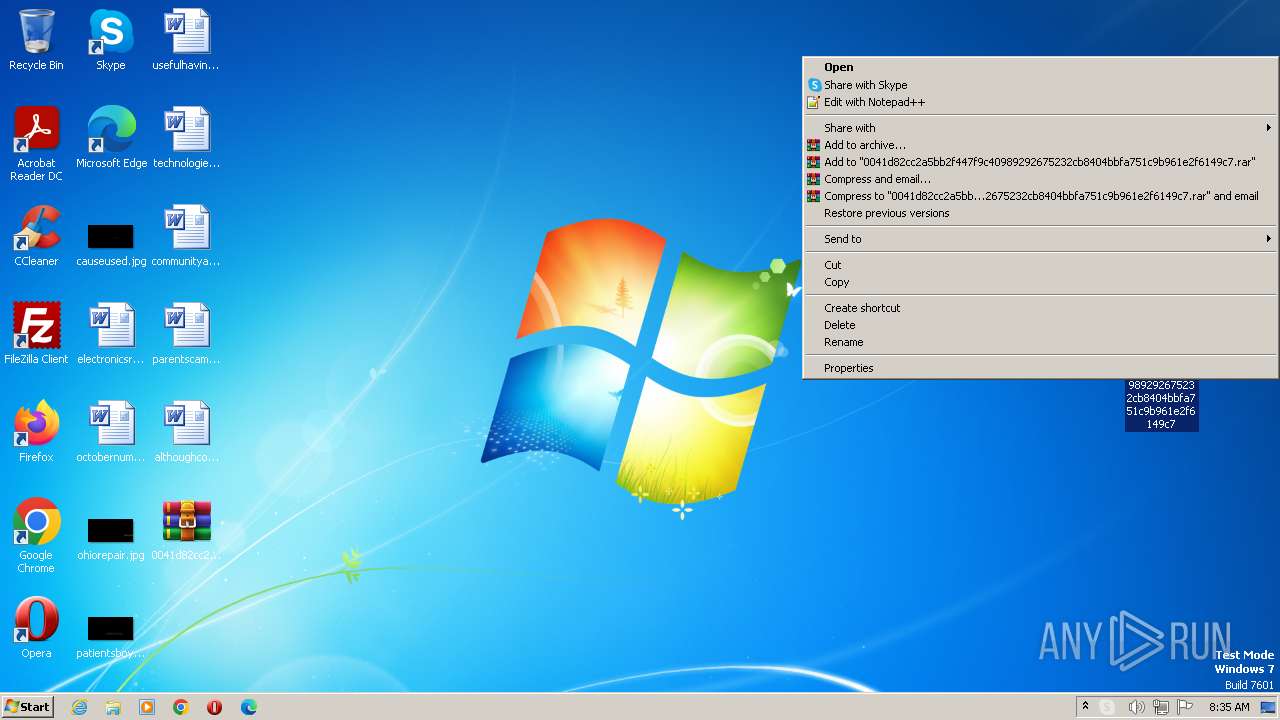Click the Show desktop button

(x=1269, y=707)
